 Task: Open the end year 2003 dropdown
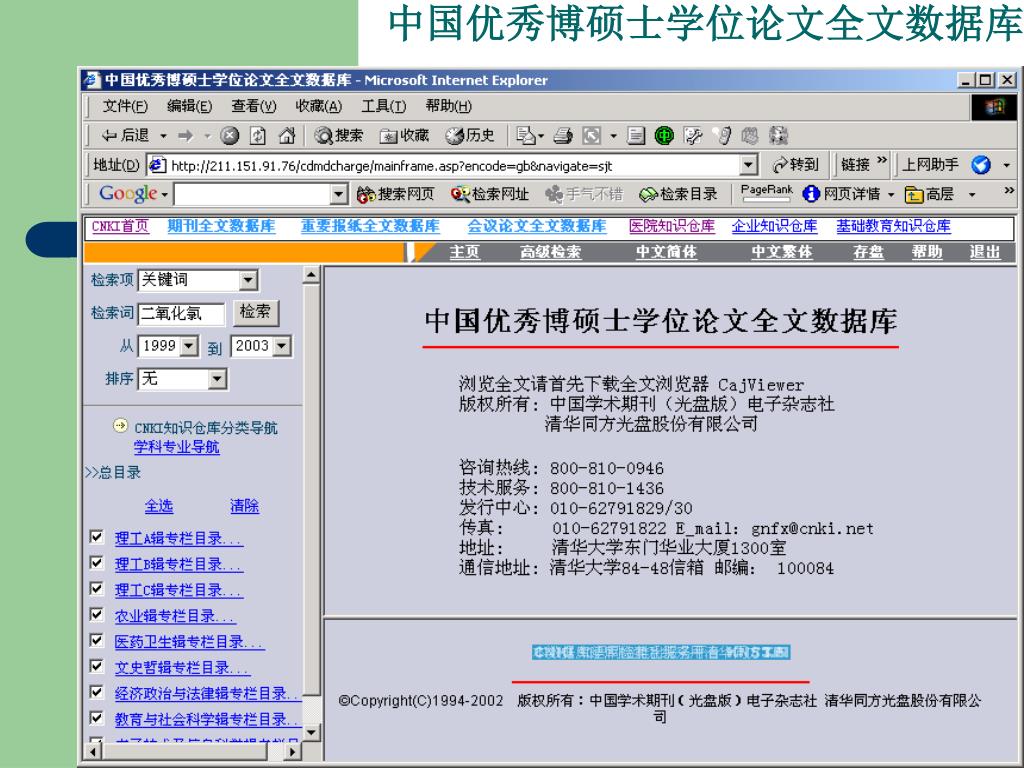281,346
